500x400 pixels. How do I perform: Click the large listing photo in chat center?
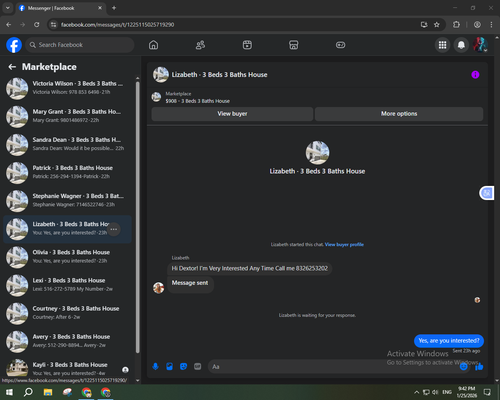[317, 153]
